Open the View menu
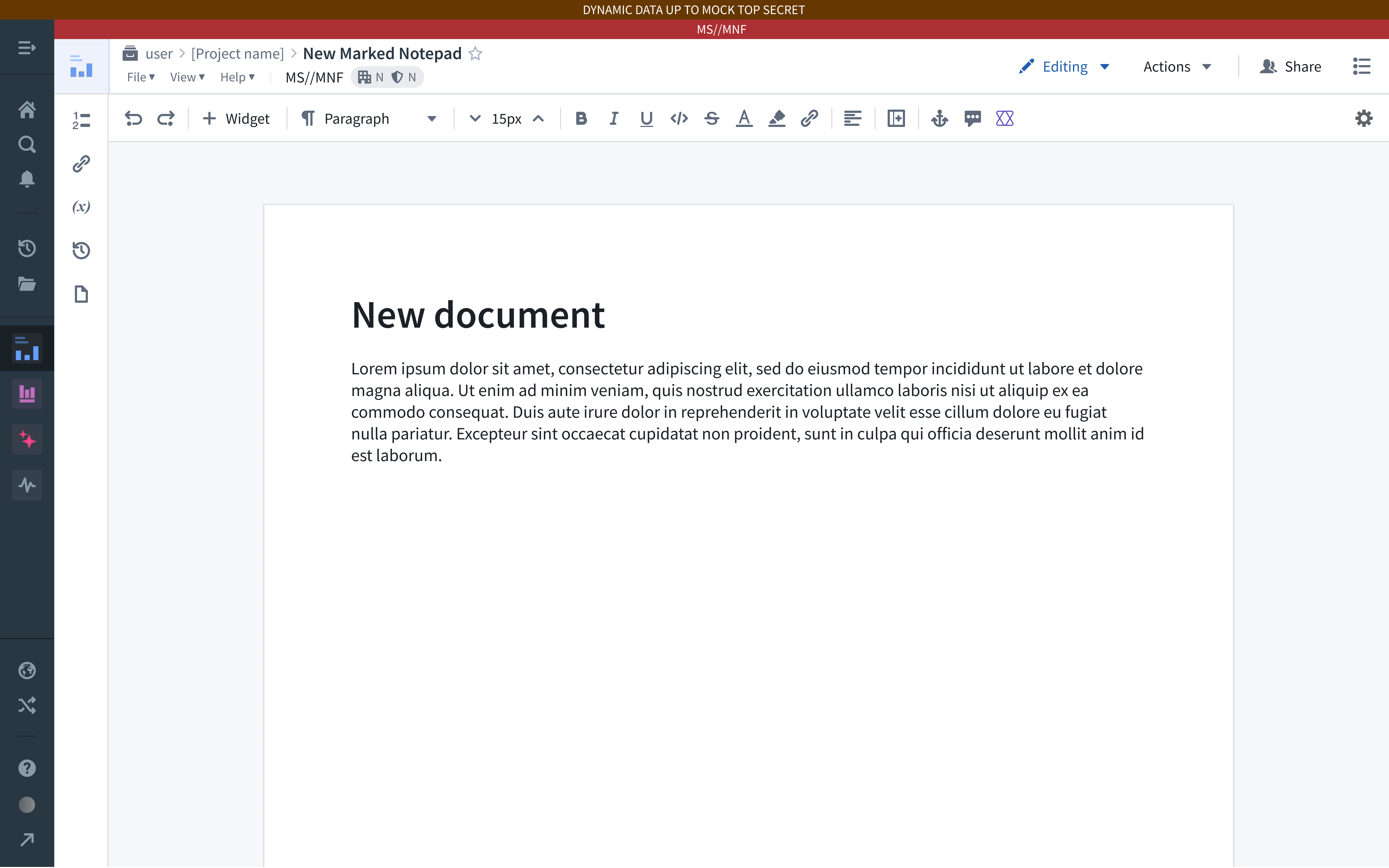Viewport: 1389px width, 868px height. click(x=187, y=77)
